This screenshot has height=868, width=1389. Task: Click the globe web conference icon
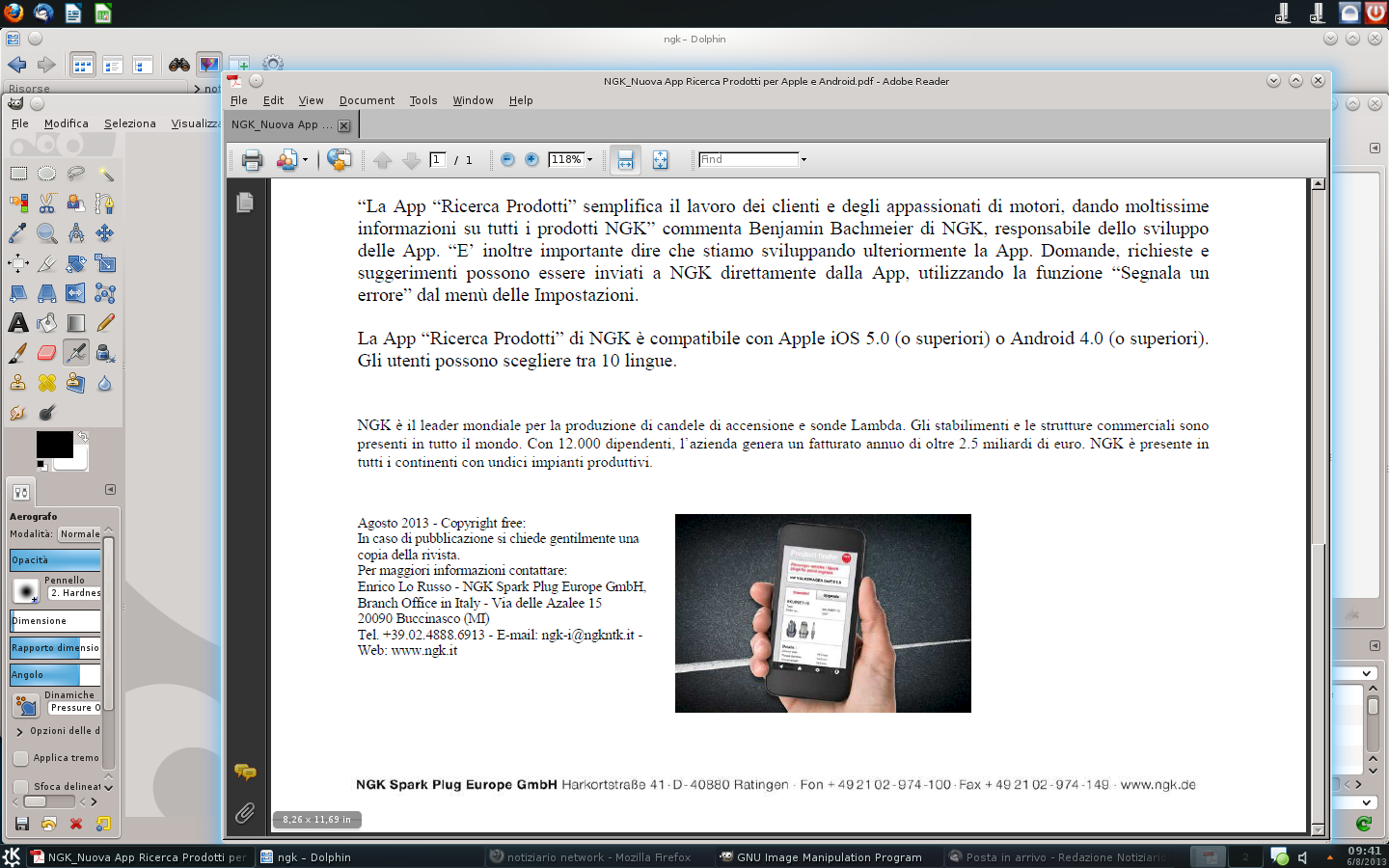(339, 160)
